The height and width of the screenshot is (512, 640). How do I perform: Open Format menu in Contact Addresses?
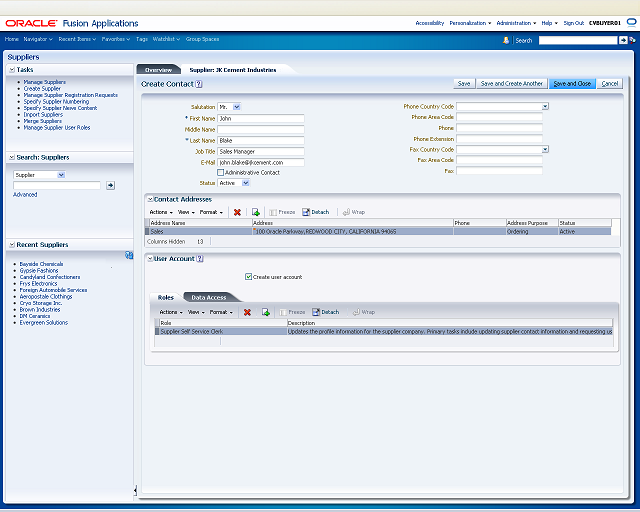[211, 212]
